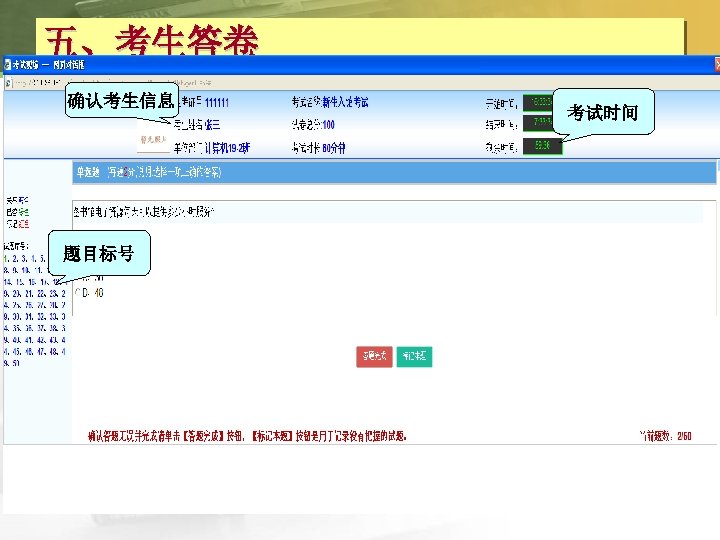Go to question number 23
The width and height of the screenshot is (720, 540).
(53, 294)
